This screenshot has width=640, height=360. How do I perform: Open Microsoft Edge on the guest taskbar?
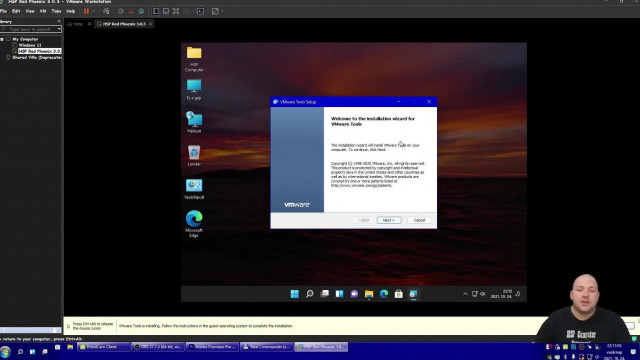coord(384,294)
